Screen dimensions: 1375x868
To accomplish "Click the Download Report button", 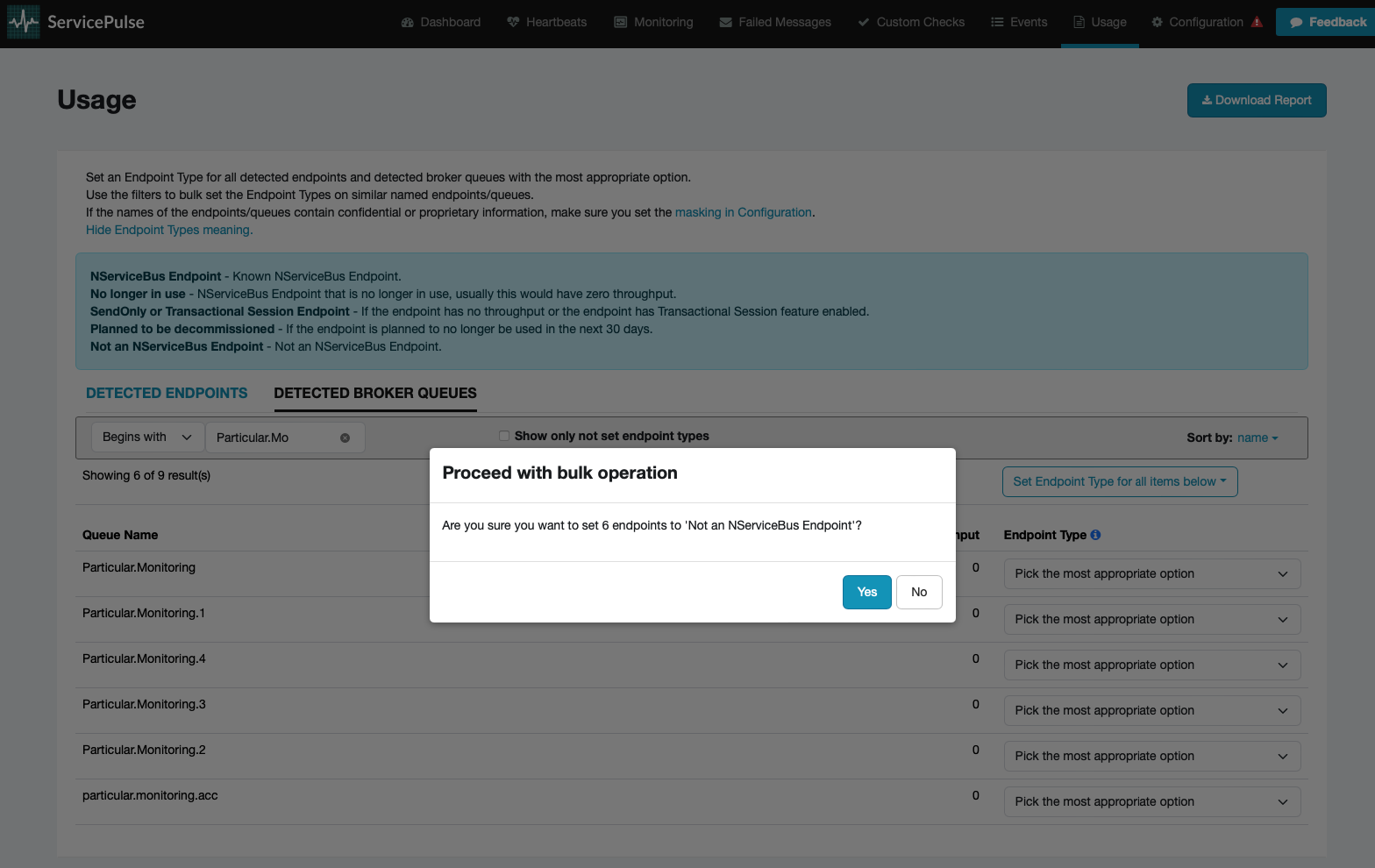I will click(x=1257, y=100).
